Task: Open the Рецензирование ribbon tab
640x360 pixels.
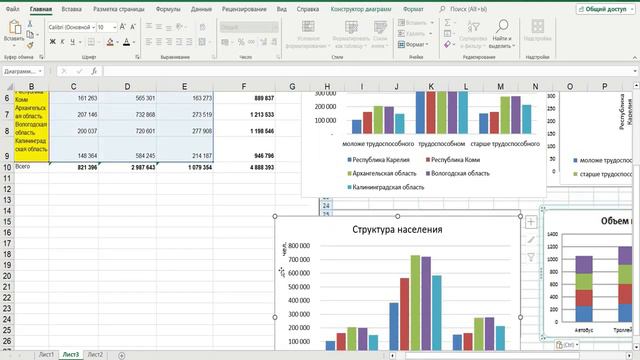Action: 244,9
